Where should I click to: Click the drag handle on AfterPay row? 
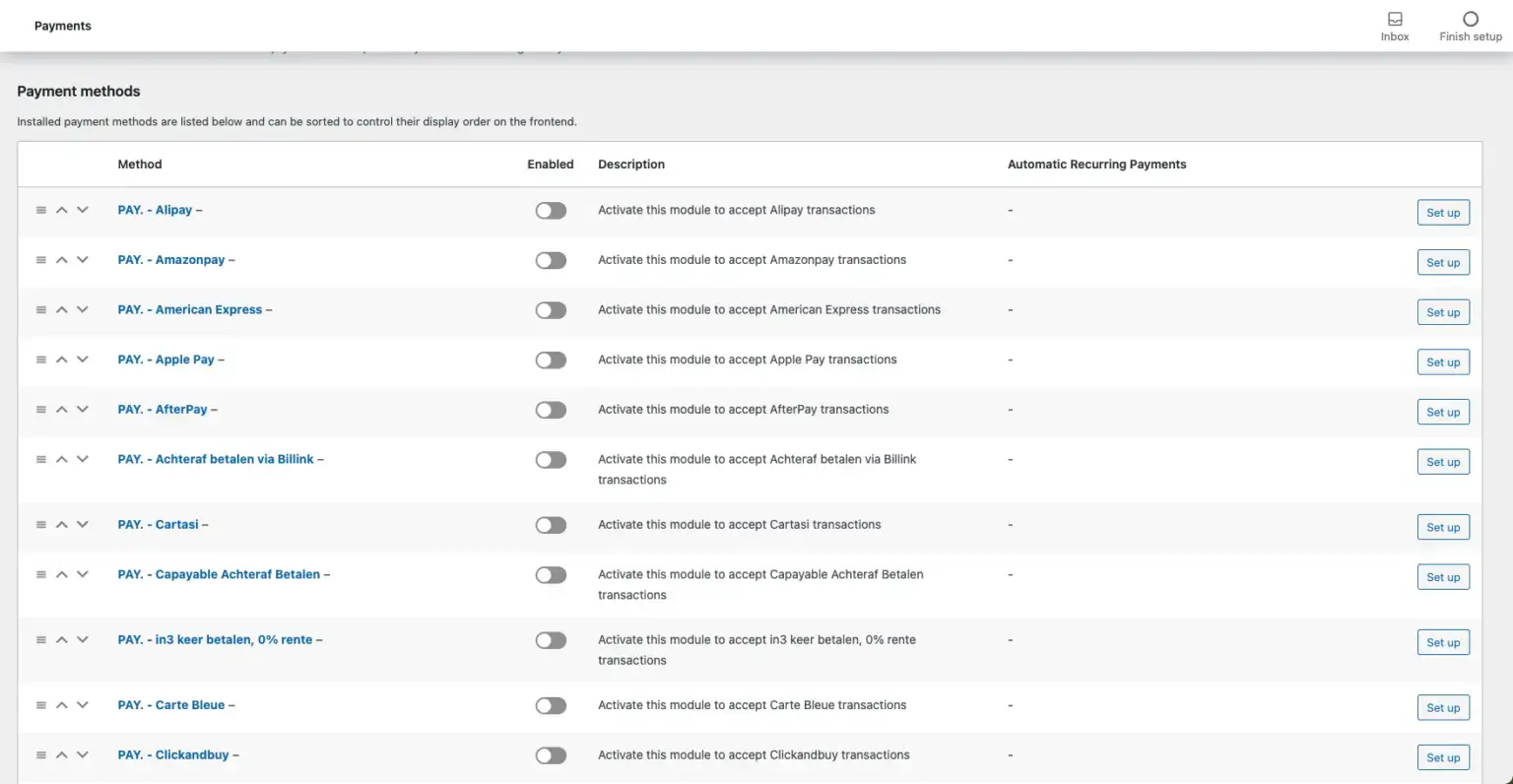tap(41, 409)
